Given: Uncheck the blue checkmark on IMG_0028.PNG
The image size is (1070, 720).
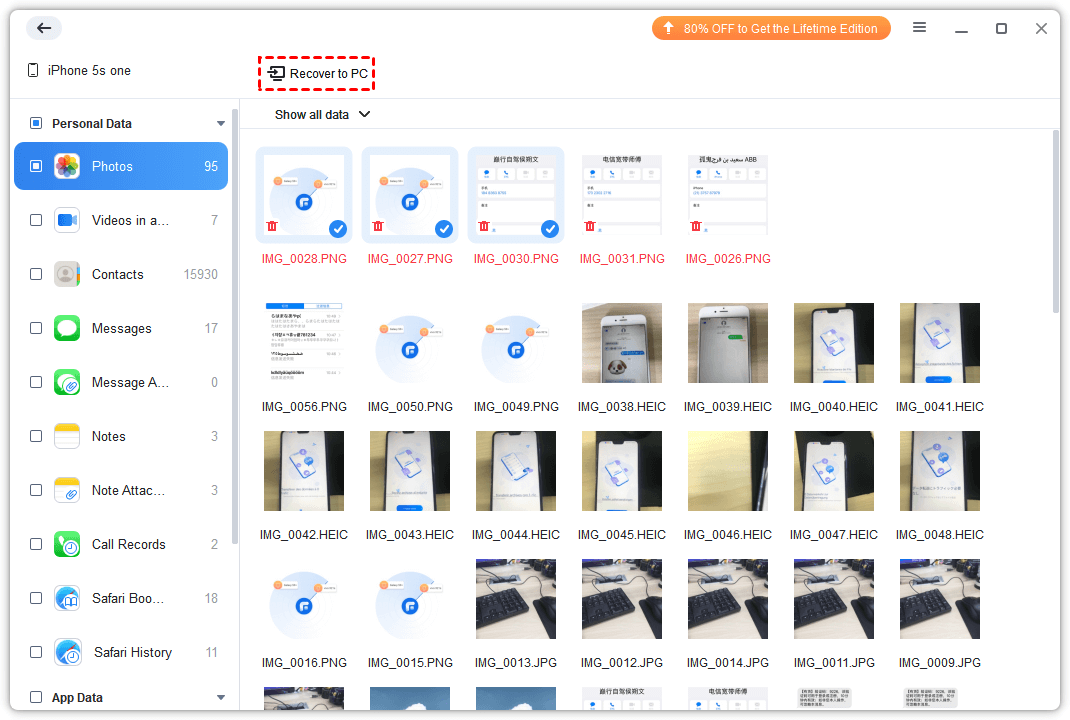Looking at the screenshot, I should tap(338, 229).
